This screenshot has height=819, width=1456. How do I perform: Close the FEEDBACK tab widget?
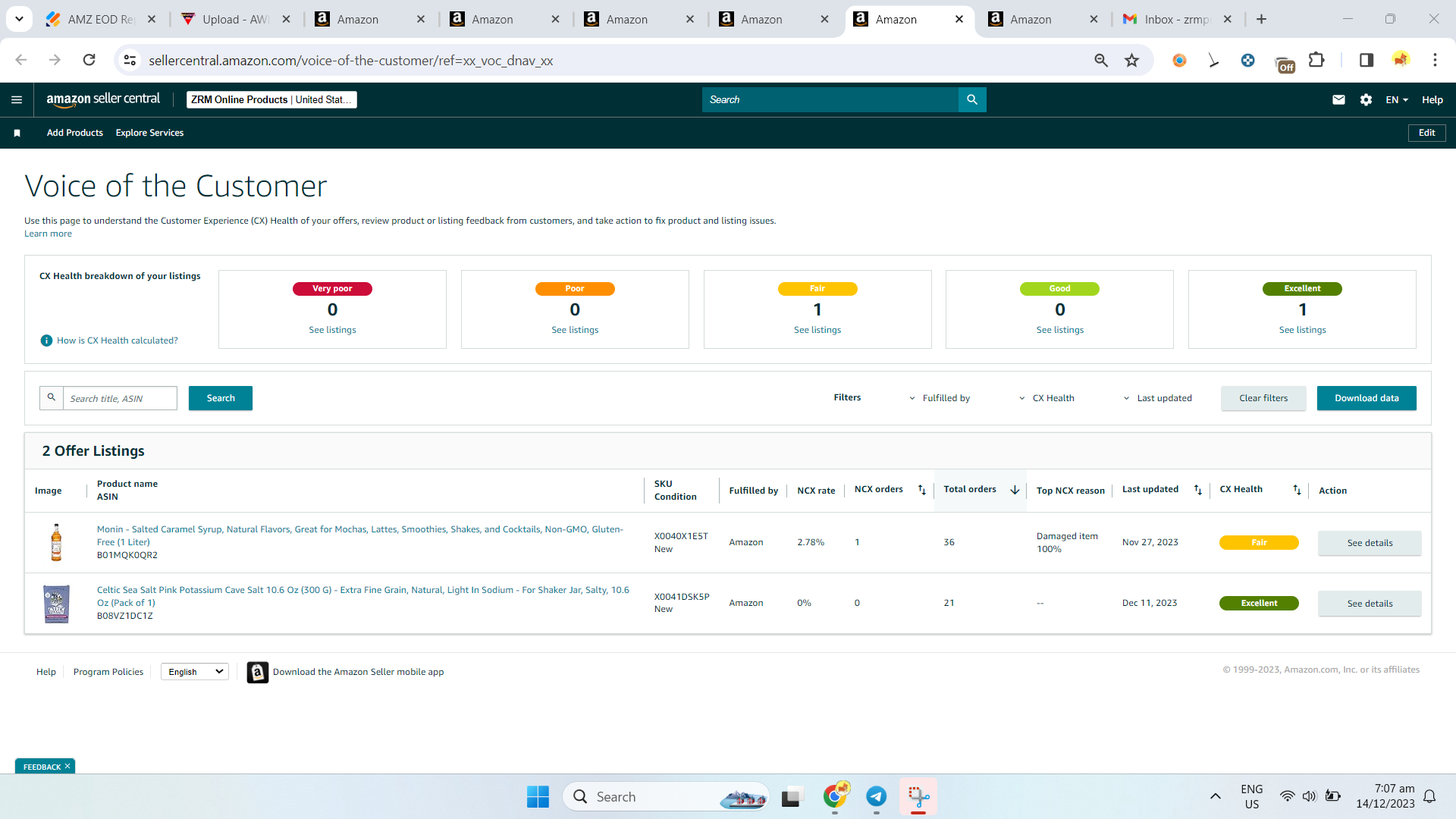pos(67,766)
